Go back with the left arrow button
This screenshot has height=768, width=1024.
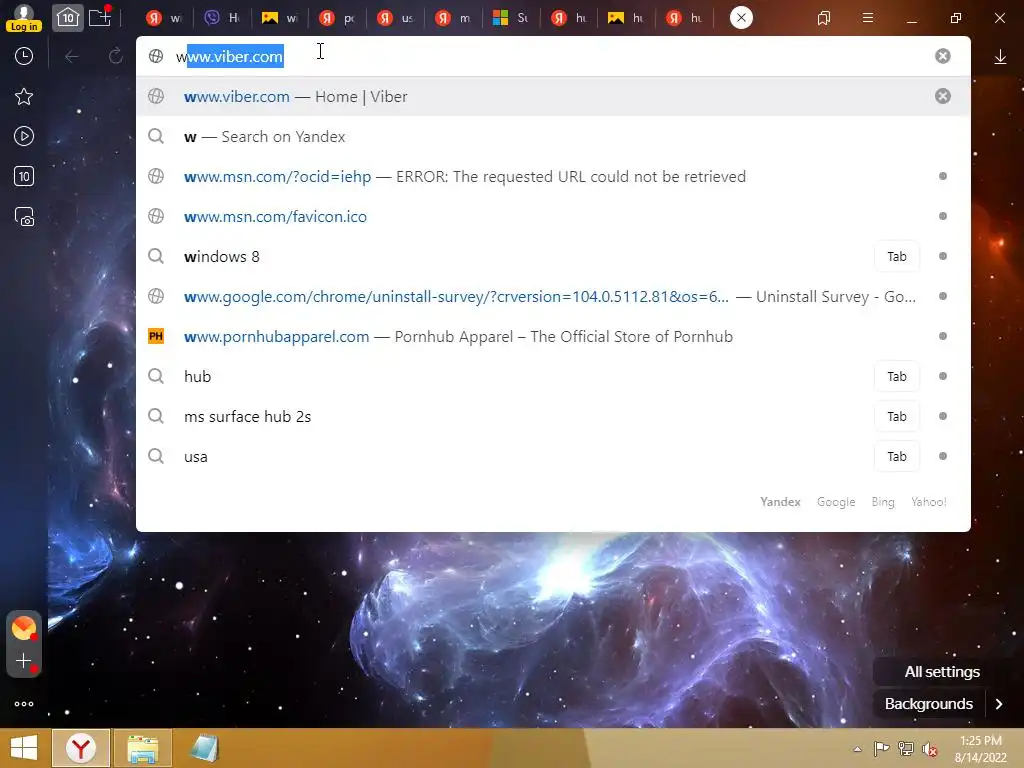(x=72, y=57)
